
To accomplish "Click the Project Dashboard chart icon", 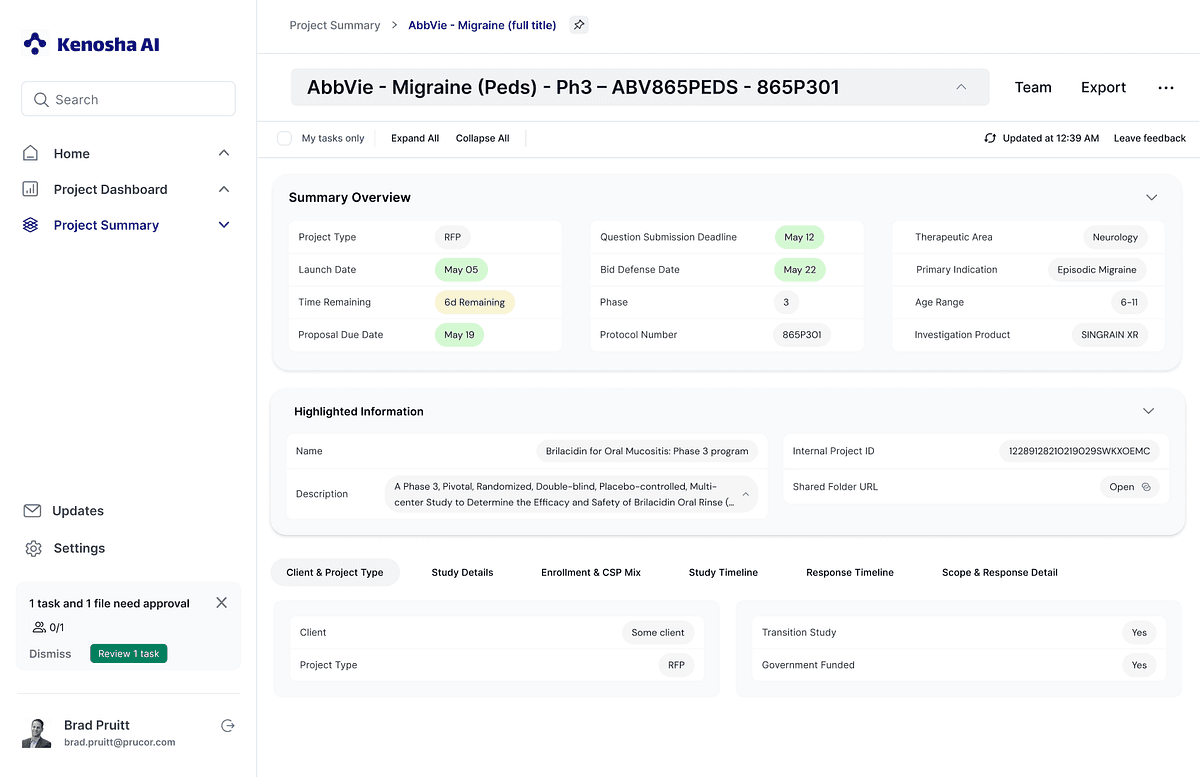I will (x=31, y=189).
